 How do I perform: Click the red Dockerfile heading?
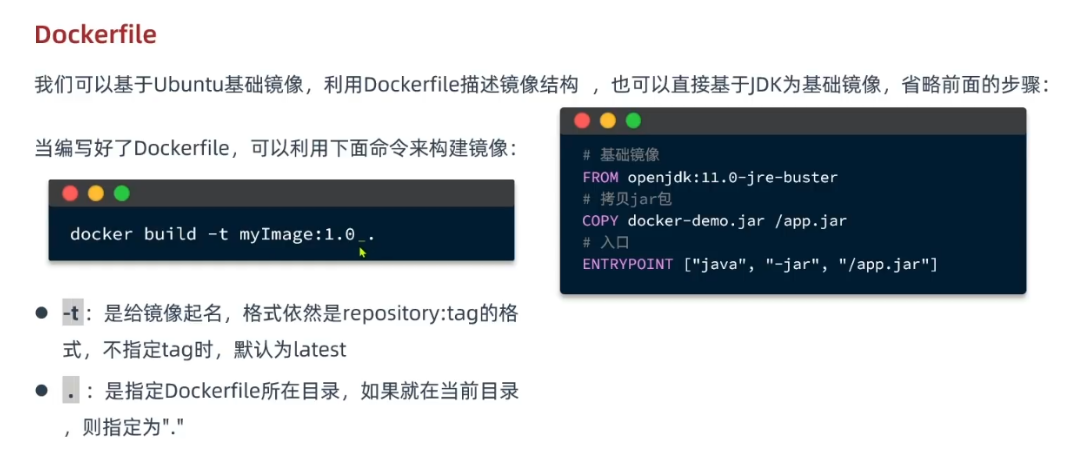coord(95,35)
